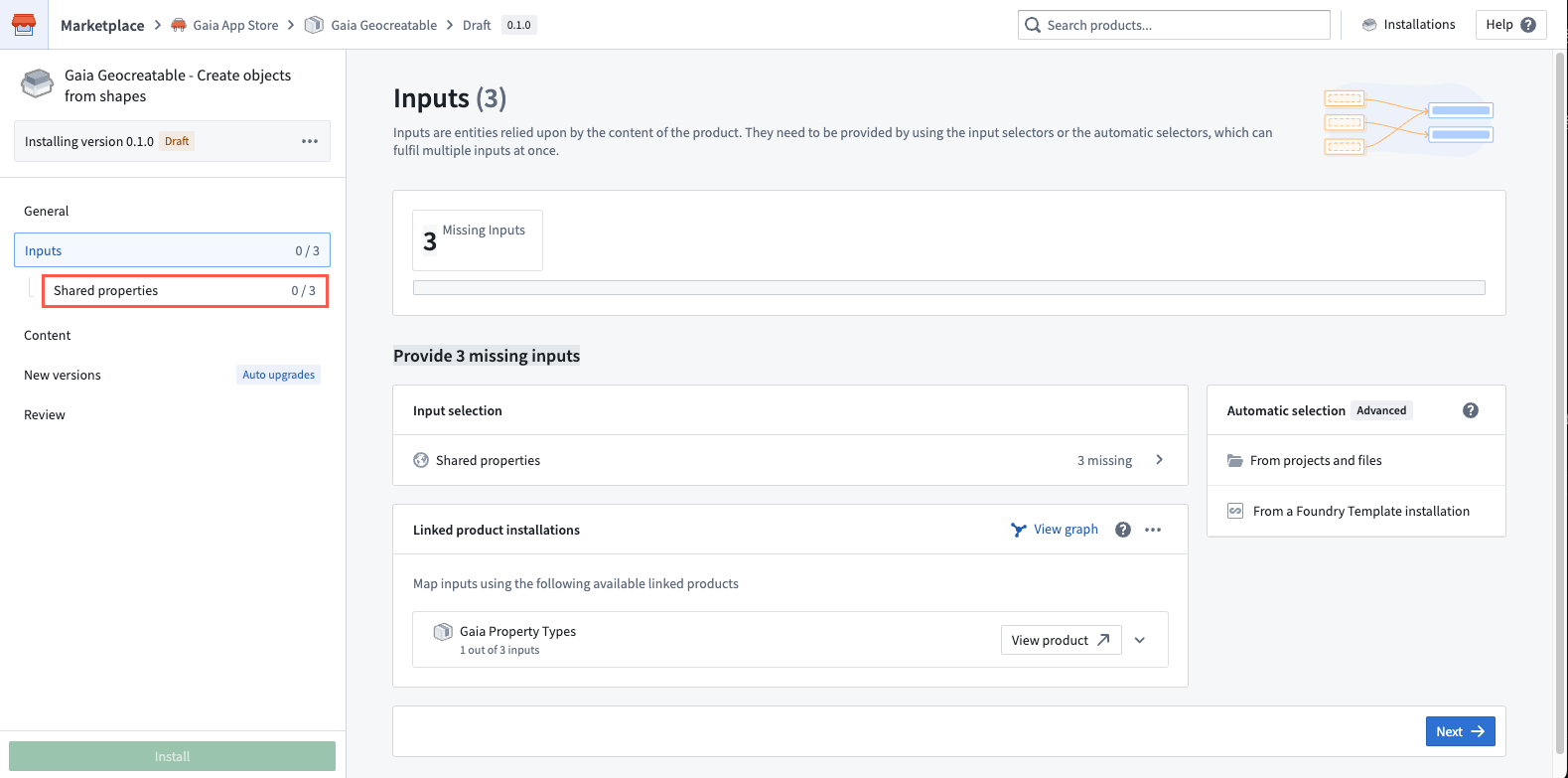Click the 'Provide 3 missing inputs' heading
Image resolution: width=1568 pixels, height=778 pixels.
487,356
